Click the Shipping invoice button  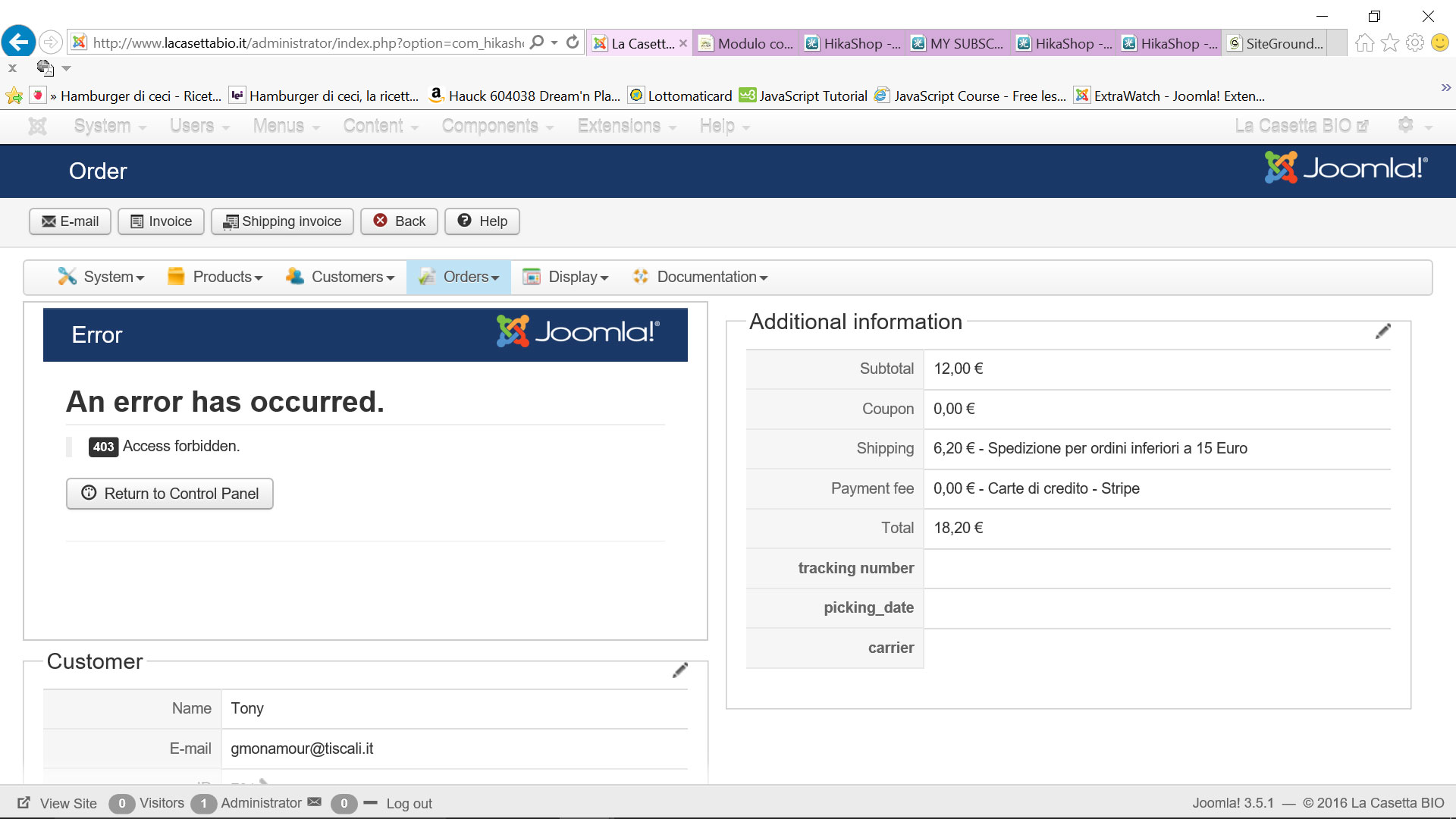pos(282,221)
